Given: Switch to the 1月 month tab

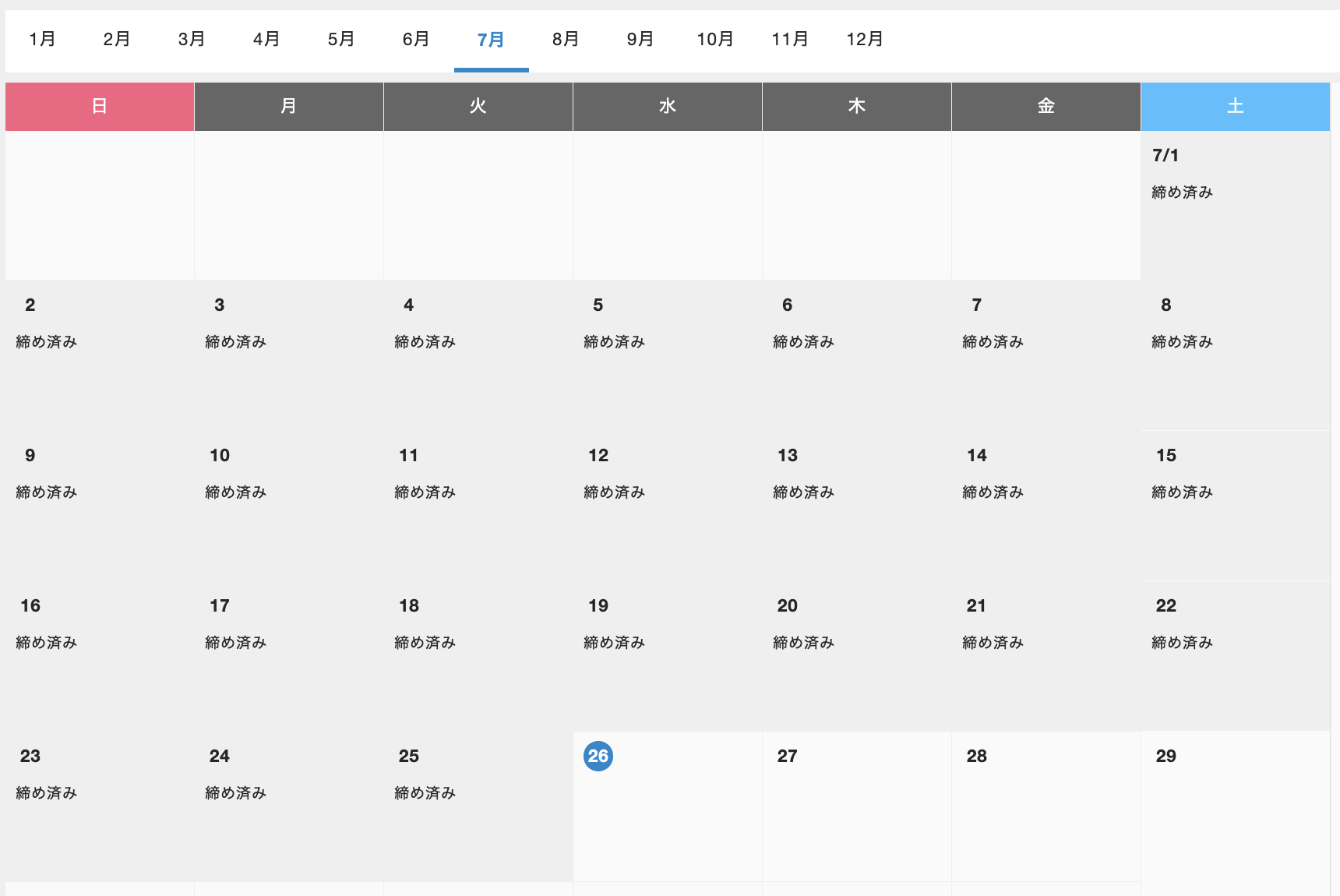Looking at the screenshot, I should [42, 39].
